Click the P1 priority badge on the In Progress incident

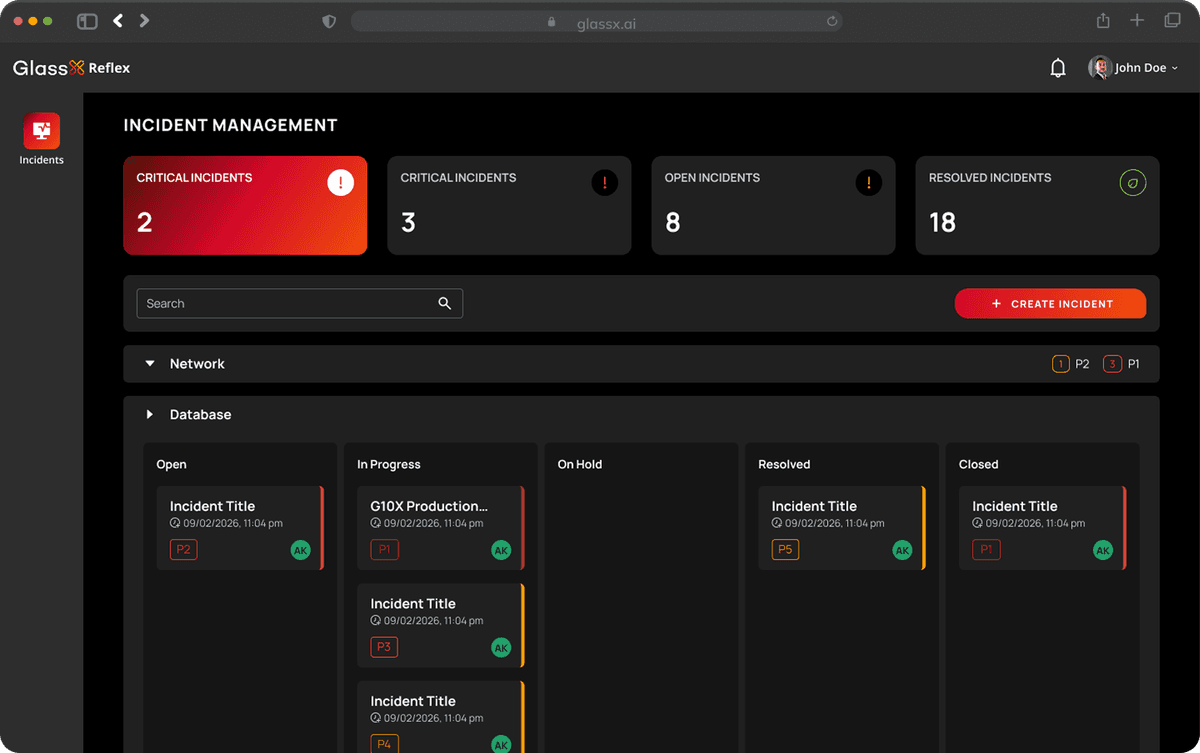[384, 549]
